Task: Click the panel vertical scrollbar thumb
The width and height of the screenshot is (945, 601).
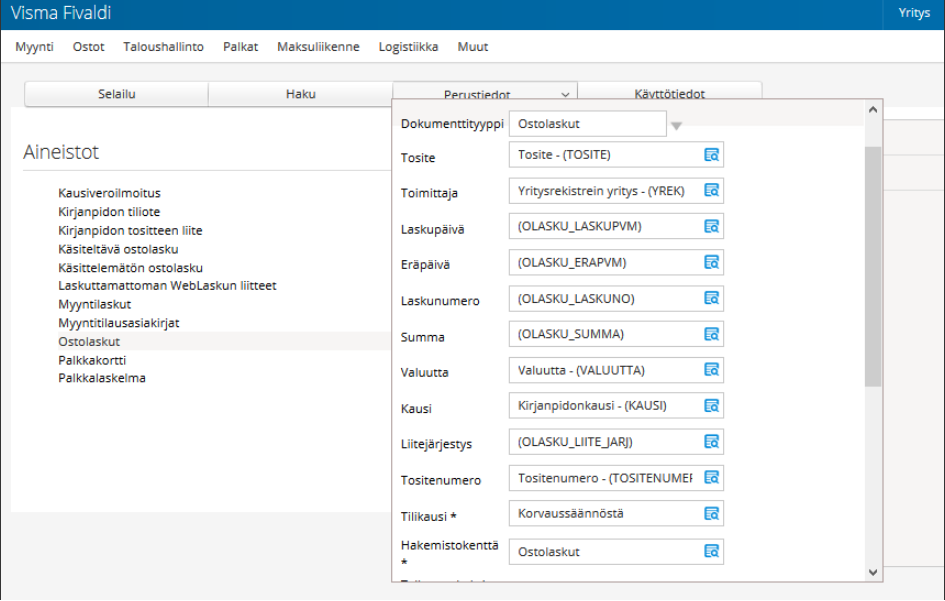Action: point(873,266)
